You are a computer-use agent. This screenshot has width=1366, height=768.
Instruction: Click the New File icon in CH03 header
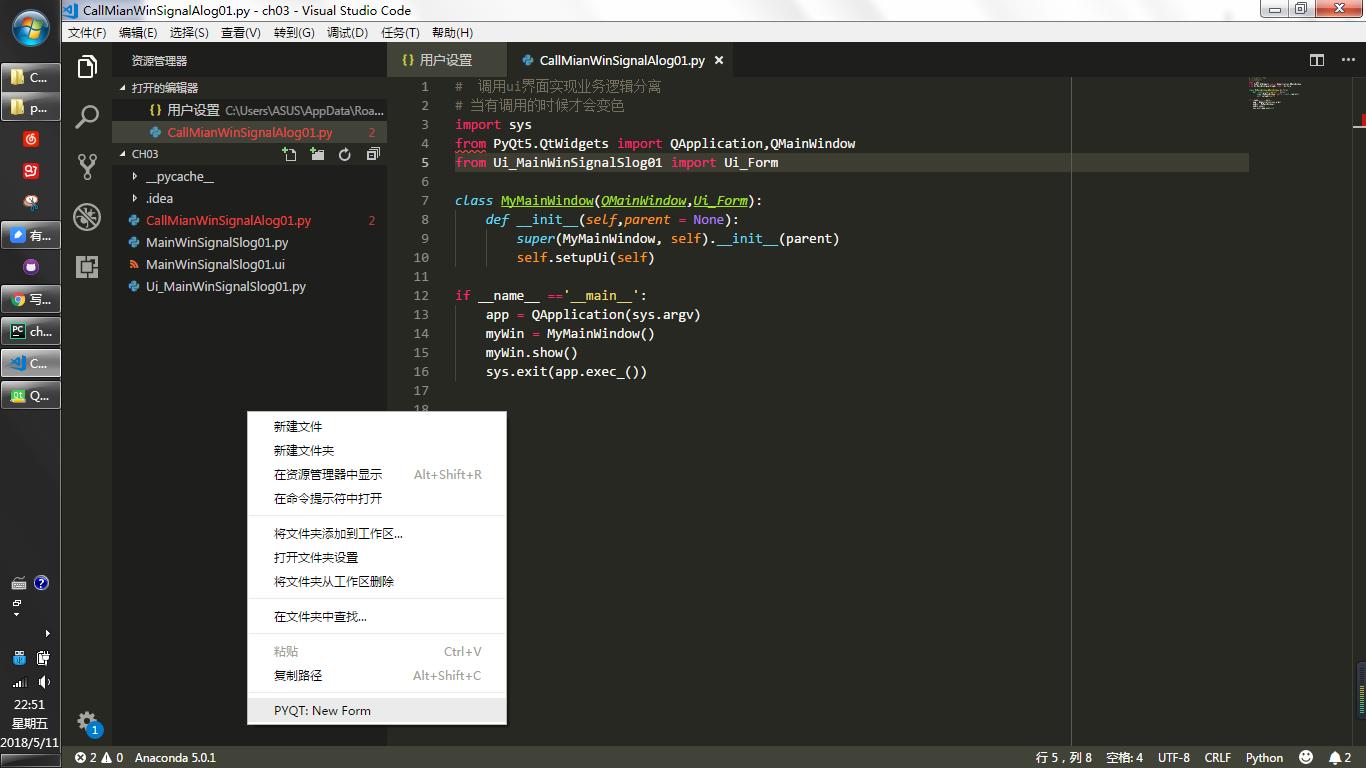(289, 154)
